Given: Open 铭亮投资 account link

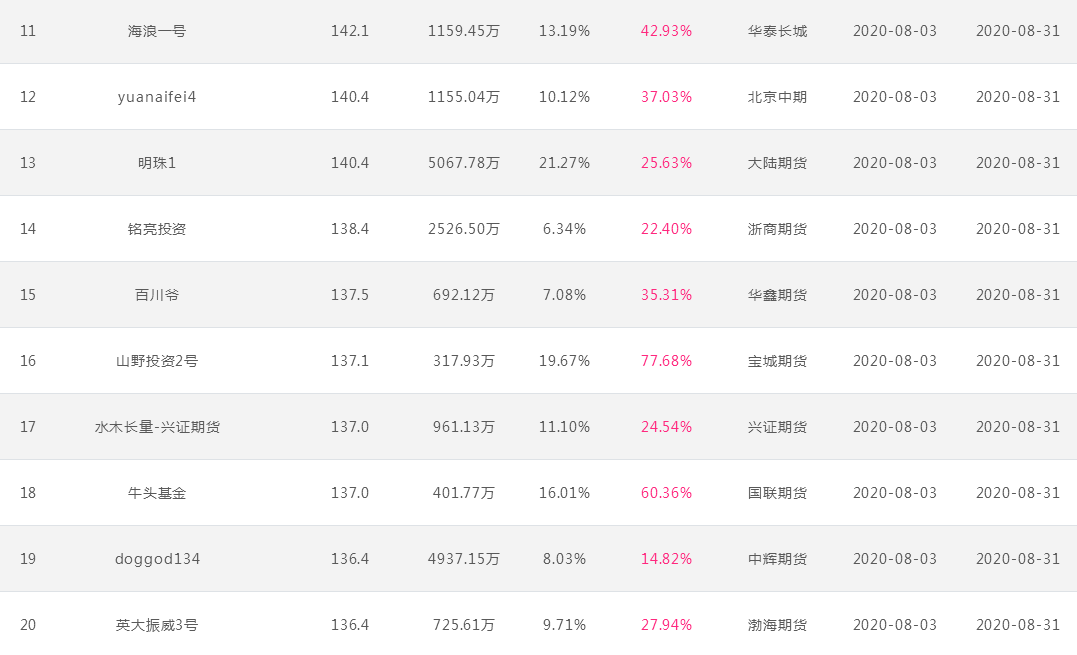Looking at the screenshot, I should [x=157, y=229].
